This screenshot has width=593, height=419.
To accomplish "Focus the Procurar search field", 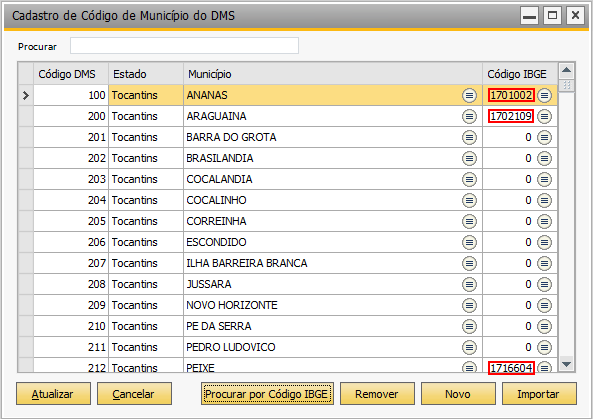I will (x=184, y=46).
